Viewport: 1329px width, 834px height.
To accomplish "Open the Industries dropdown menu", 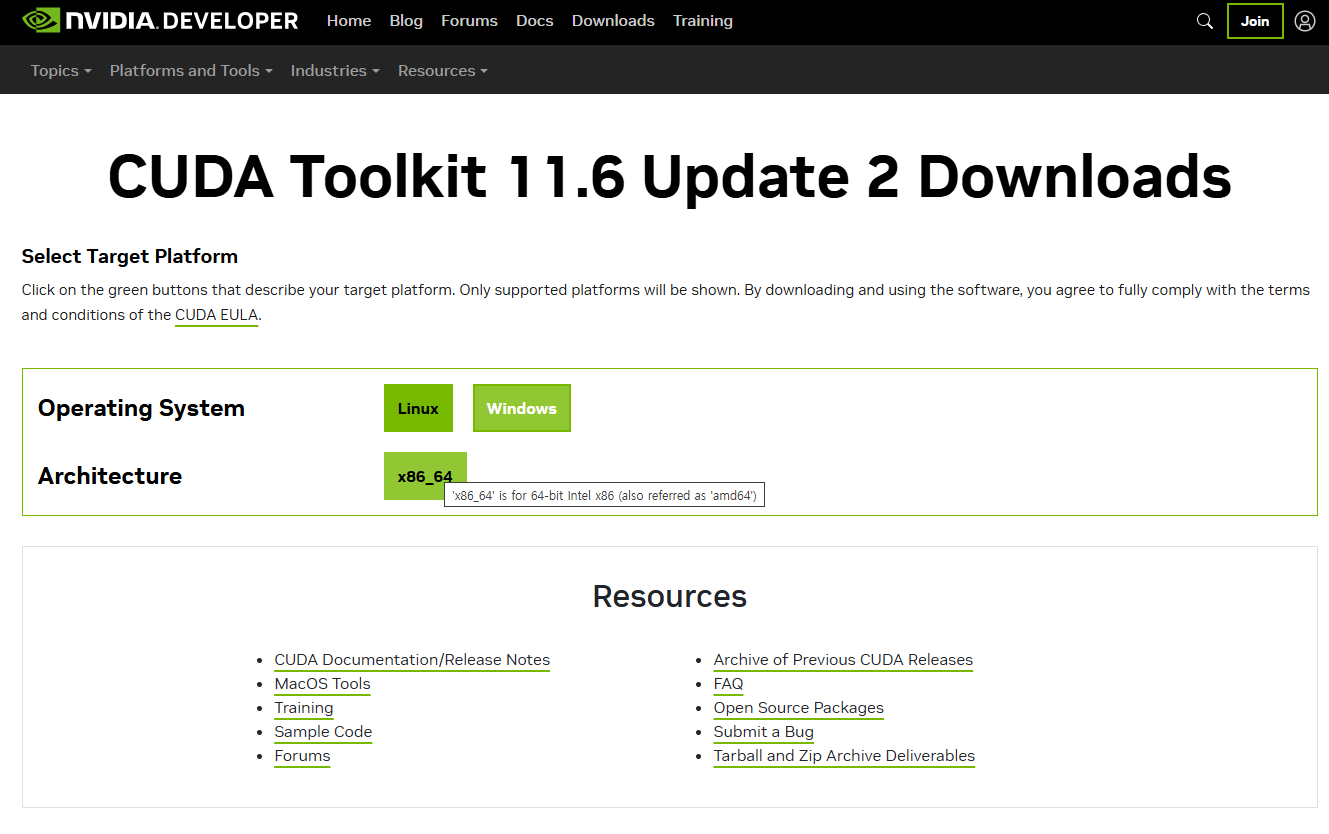I will (x=335, y=71).
